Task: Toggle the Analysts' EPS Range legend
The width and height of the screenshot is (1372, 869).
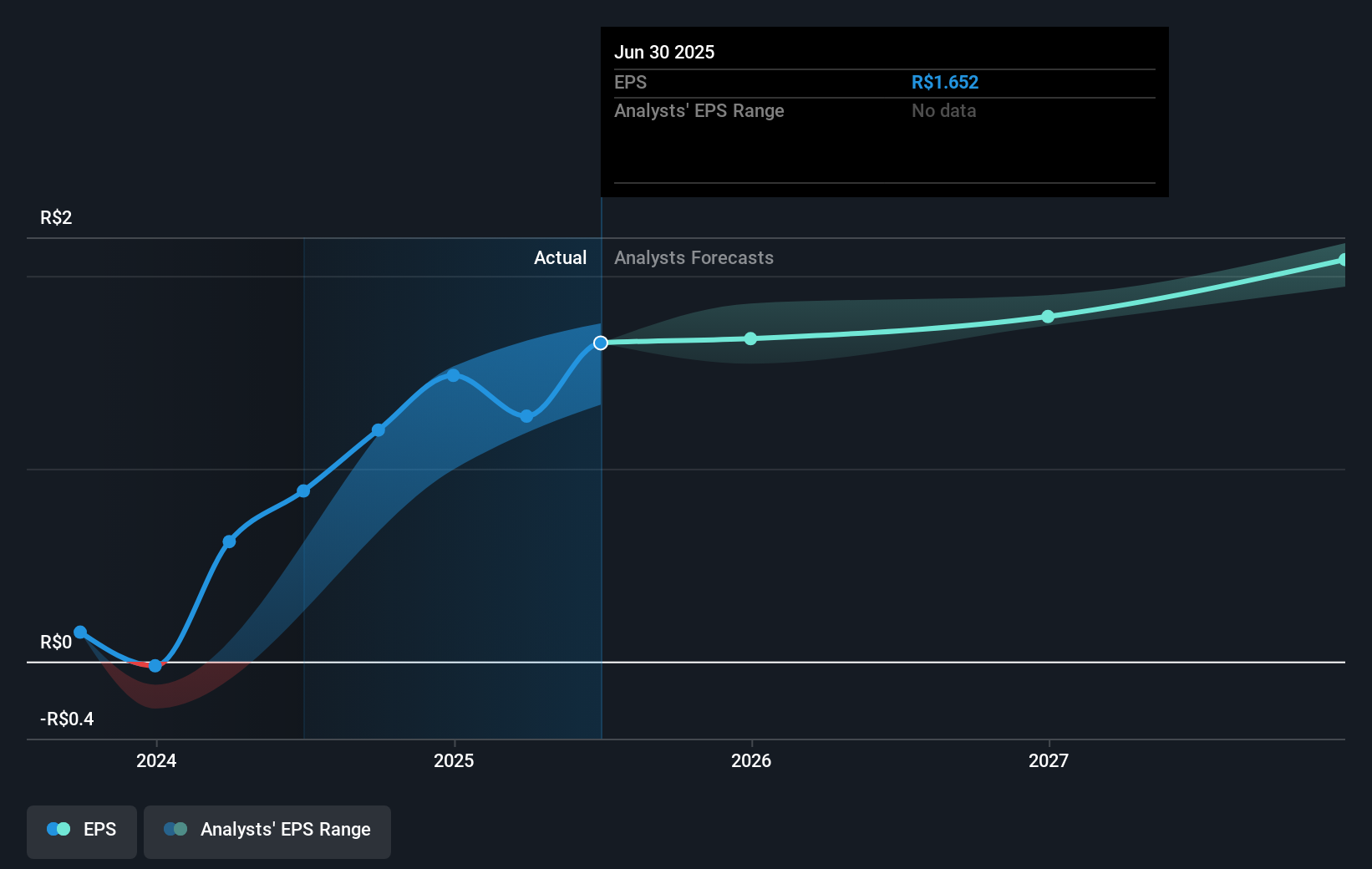Action: 267,831
